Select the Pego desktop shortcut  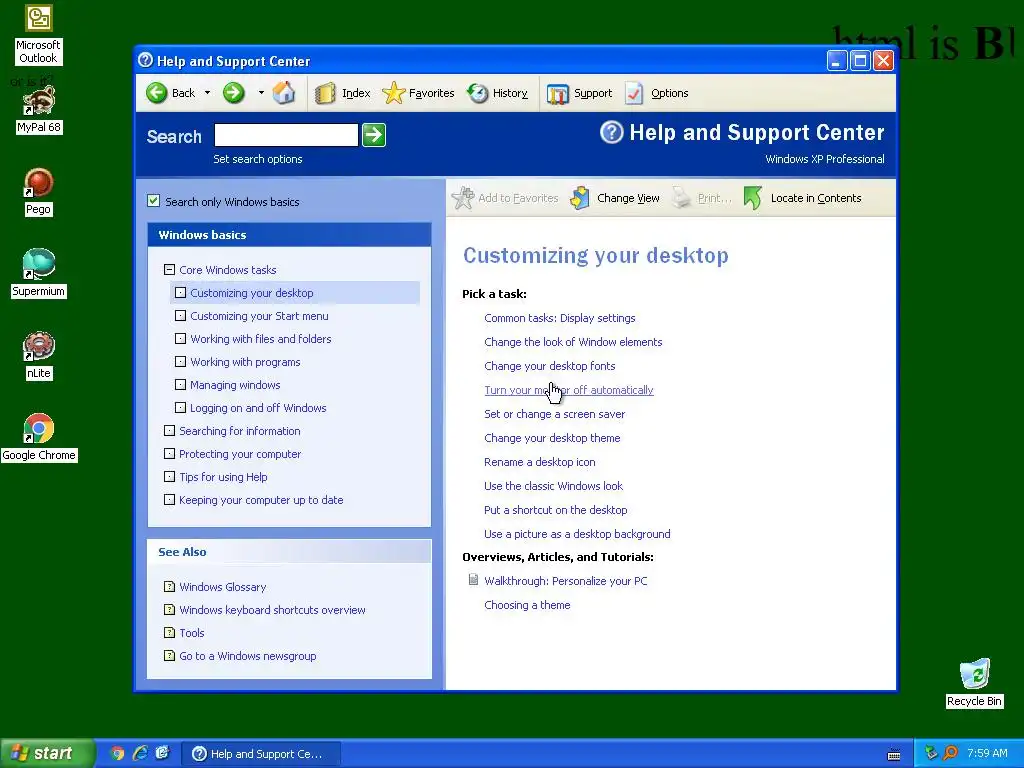click(39, 191)
